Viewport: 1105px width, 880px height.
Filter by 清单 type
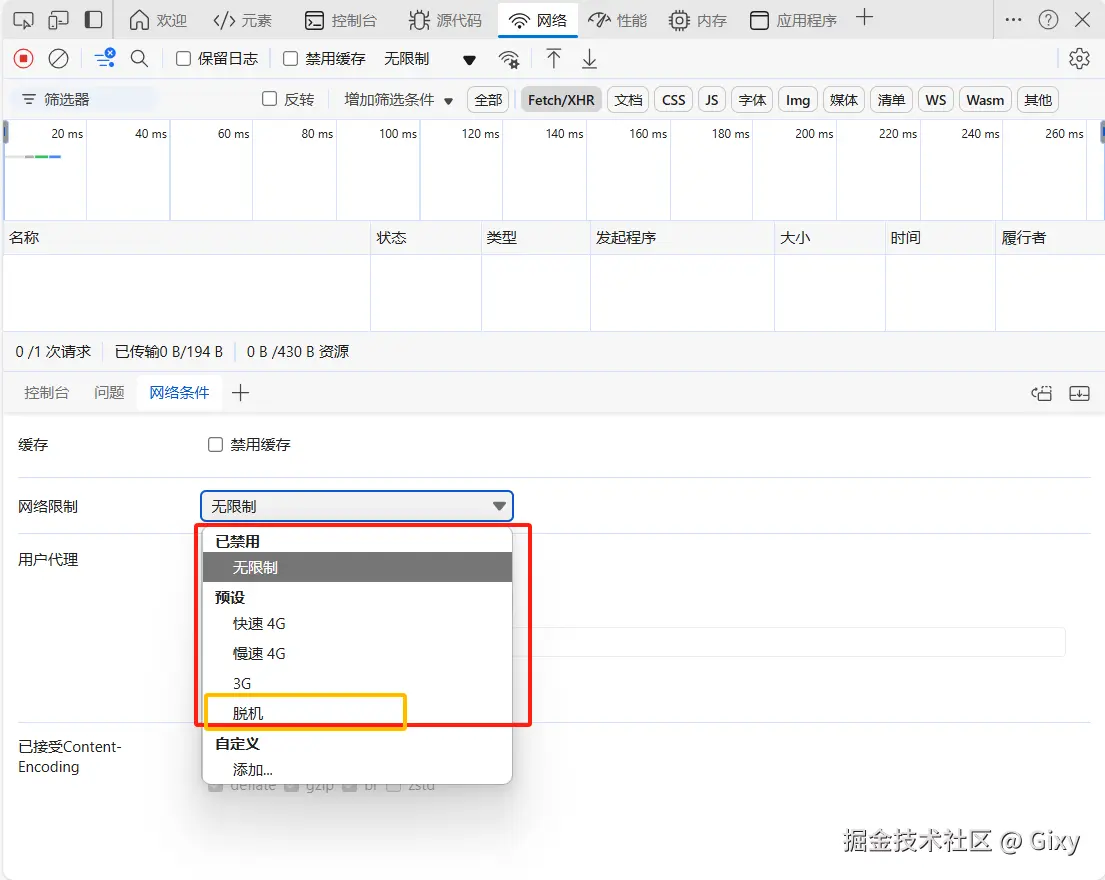pyautogui.click(x=891, y=100)
